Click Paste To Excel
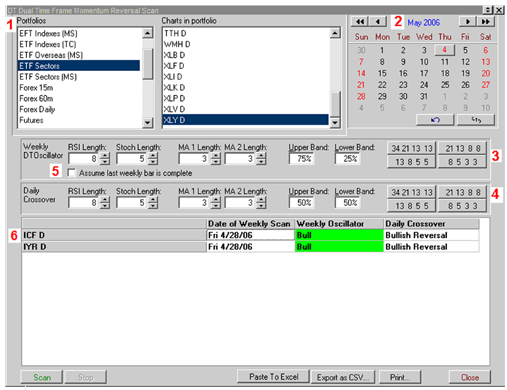507x390 pixels. pos(273,377)
